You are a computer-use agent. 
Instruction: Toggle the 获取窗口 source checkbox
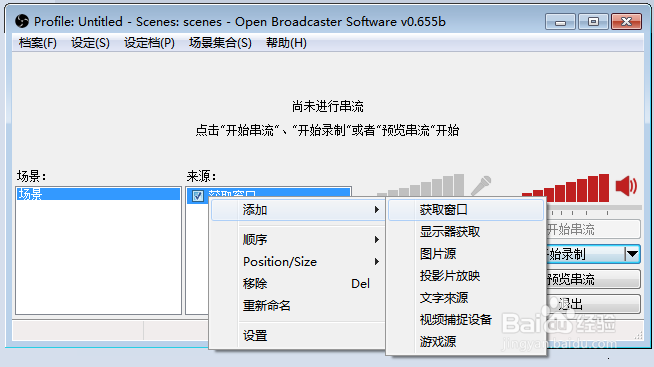click(x=198, y=195)
